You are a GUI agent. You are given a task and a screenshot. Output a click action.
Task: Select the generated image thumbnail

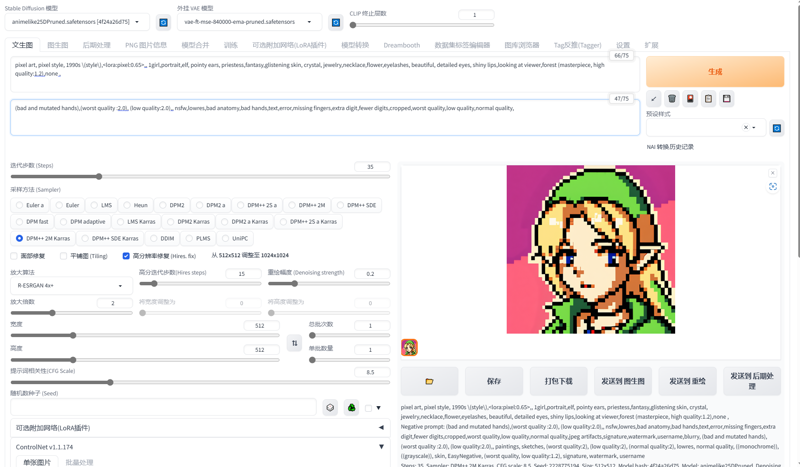pyautogui.click(x=409, y=348)
